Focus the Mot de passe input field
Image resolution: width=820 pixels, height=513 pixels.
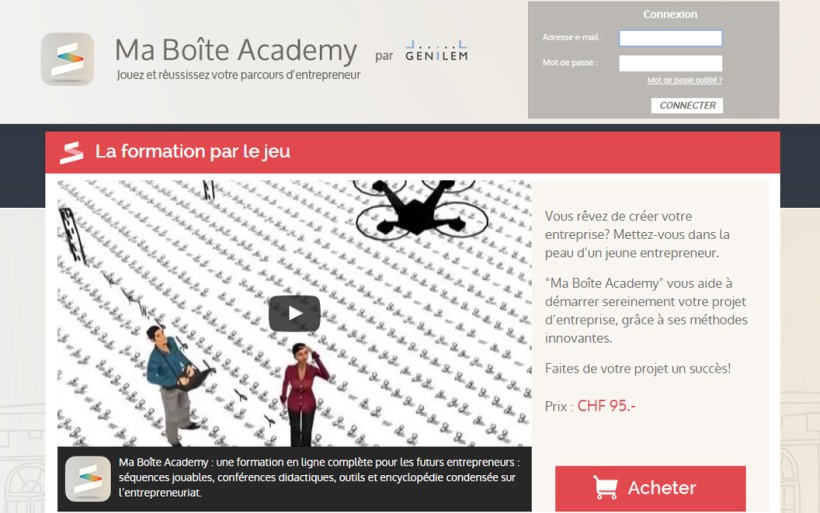670,63
